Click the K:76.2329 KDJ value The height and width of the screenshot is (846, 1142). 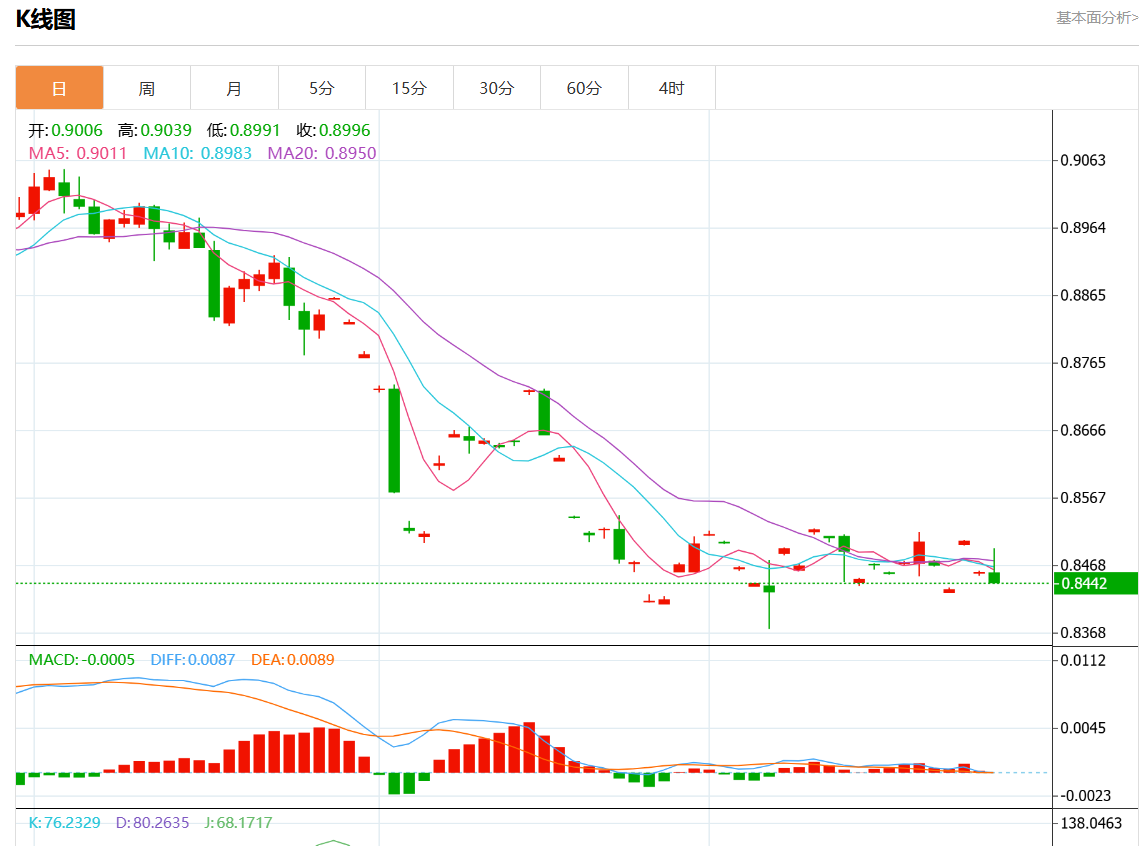(x=65, y=823)
